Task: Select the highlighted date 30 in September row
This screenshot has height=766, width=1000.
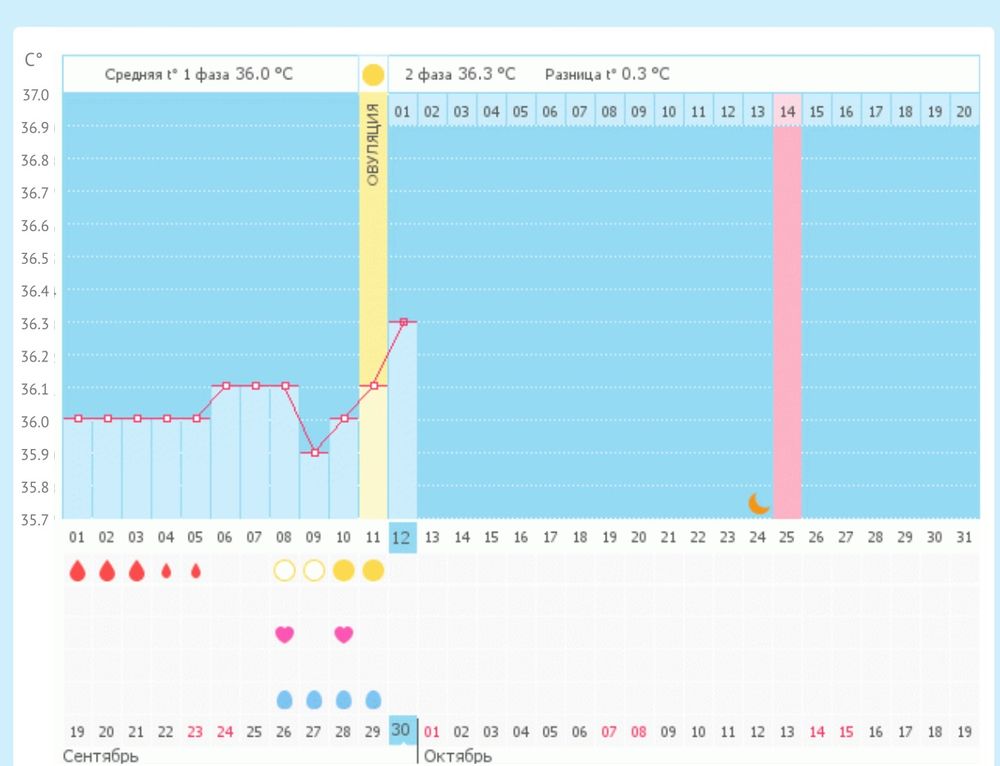Action: [401, 730]
